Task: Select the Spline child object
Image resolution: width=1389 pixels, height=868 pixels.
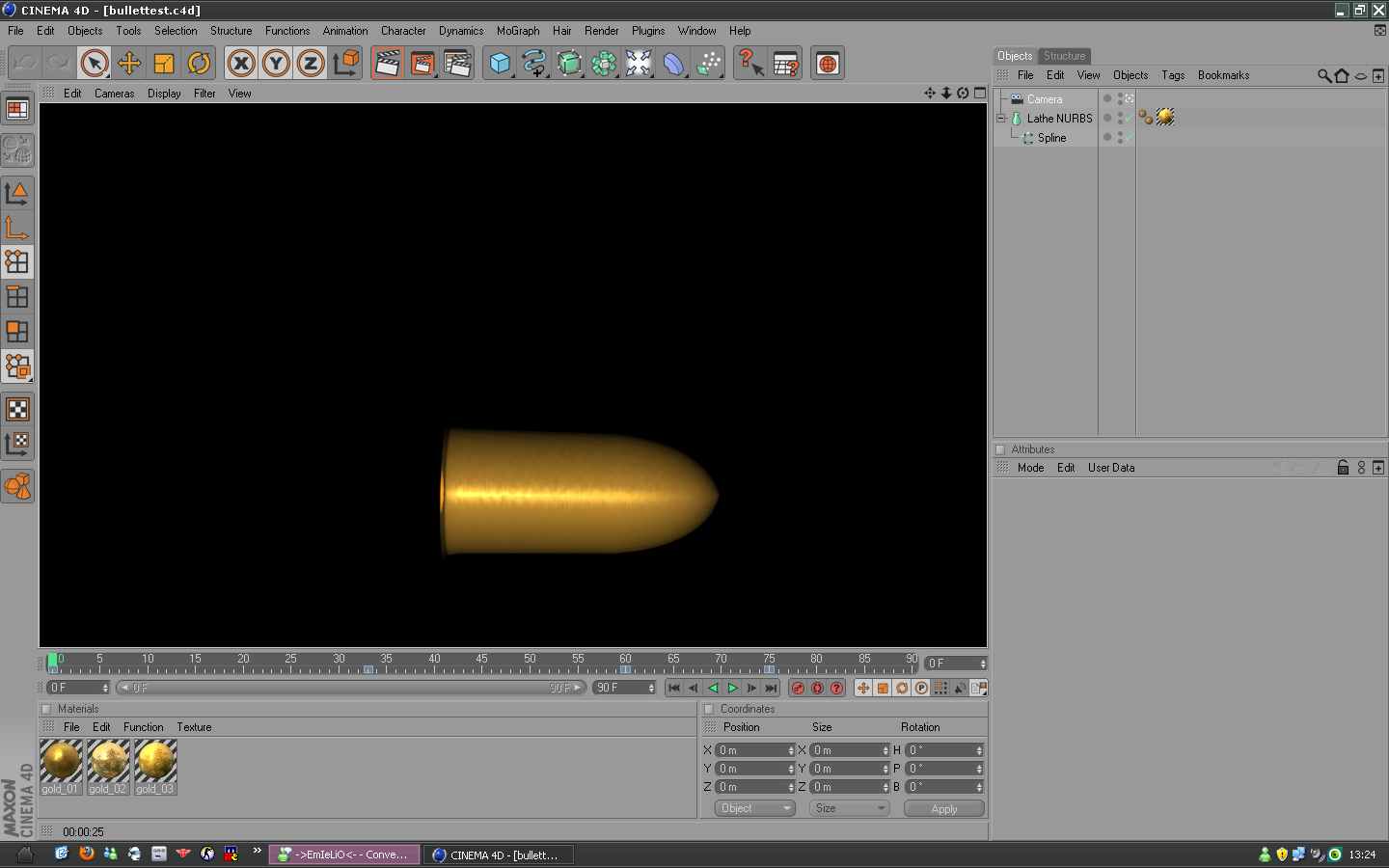Action: point(1051,138)
